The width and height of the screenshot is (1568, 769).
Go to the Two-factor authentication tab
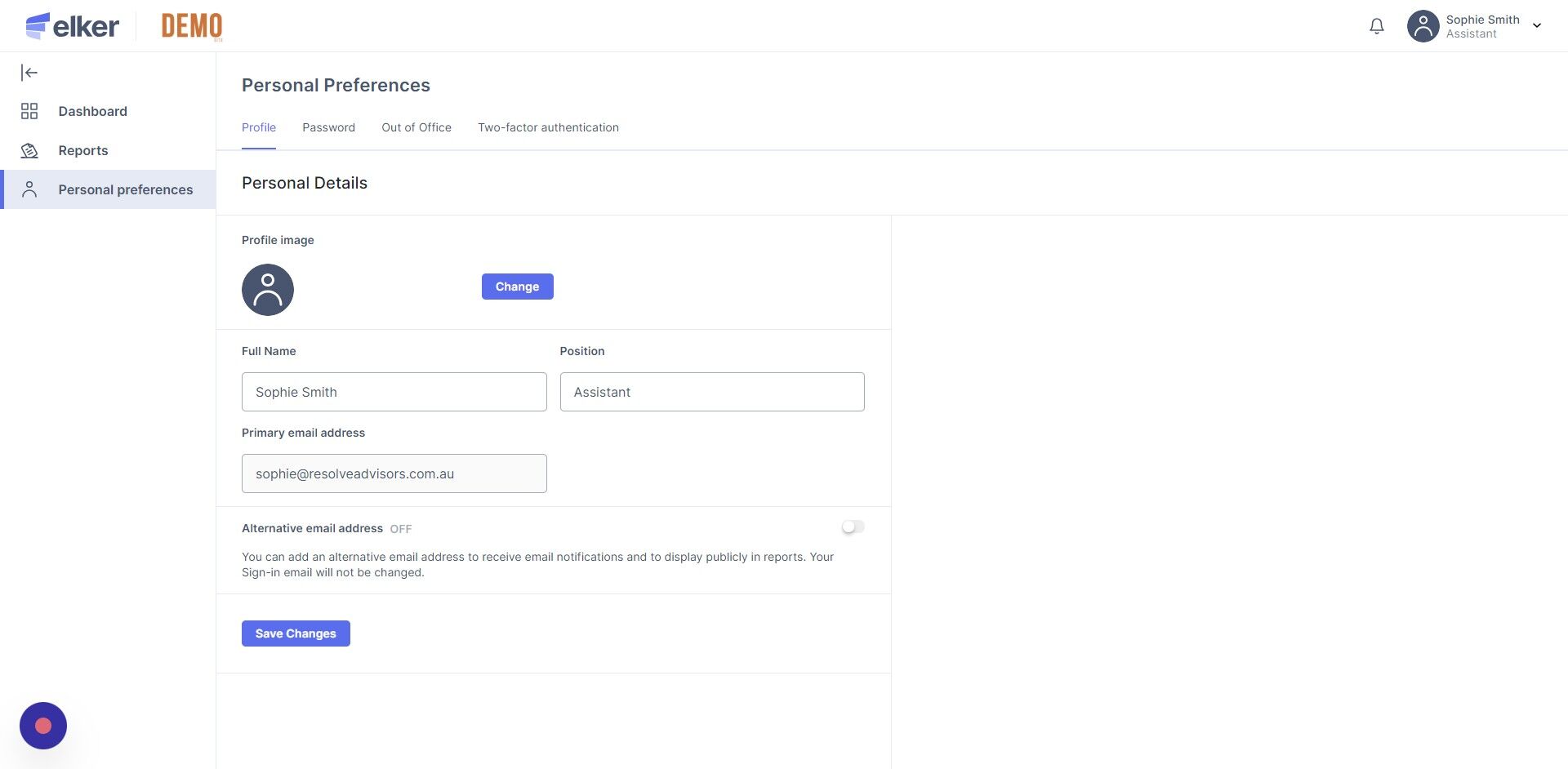click(x=548, y=127)
